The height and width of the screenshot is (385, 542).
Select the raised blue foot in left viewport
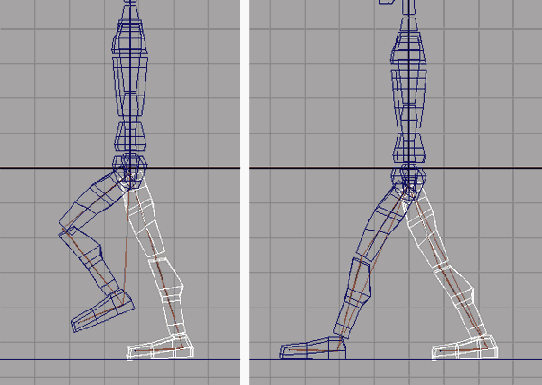[103, 311]
